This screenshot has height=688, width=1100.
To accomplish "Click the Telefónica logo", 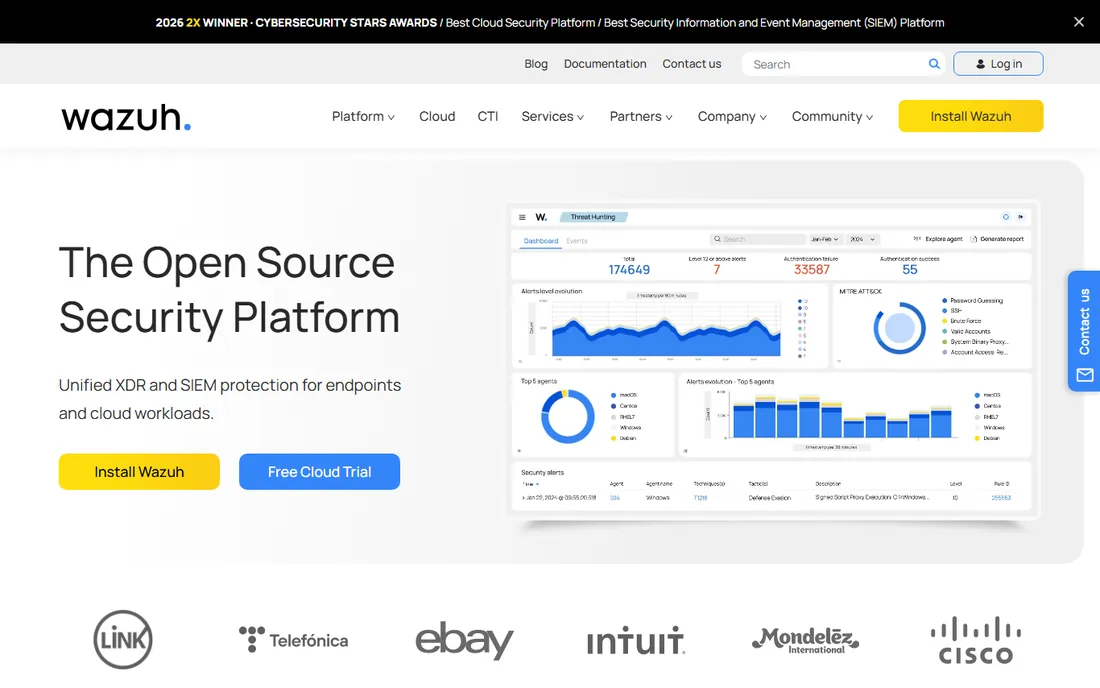I will point(293,640).
